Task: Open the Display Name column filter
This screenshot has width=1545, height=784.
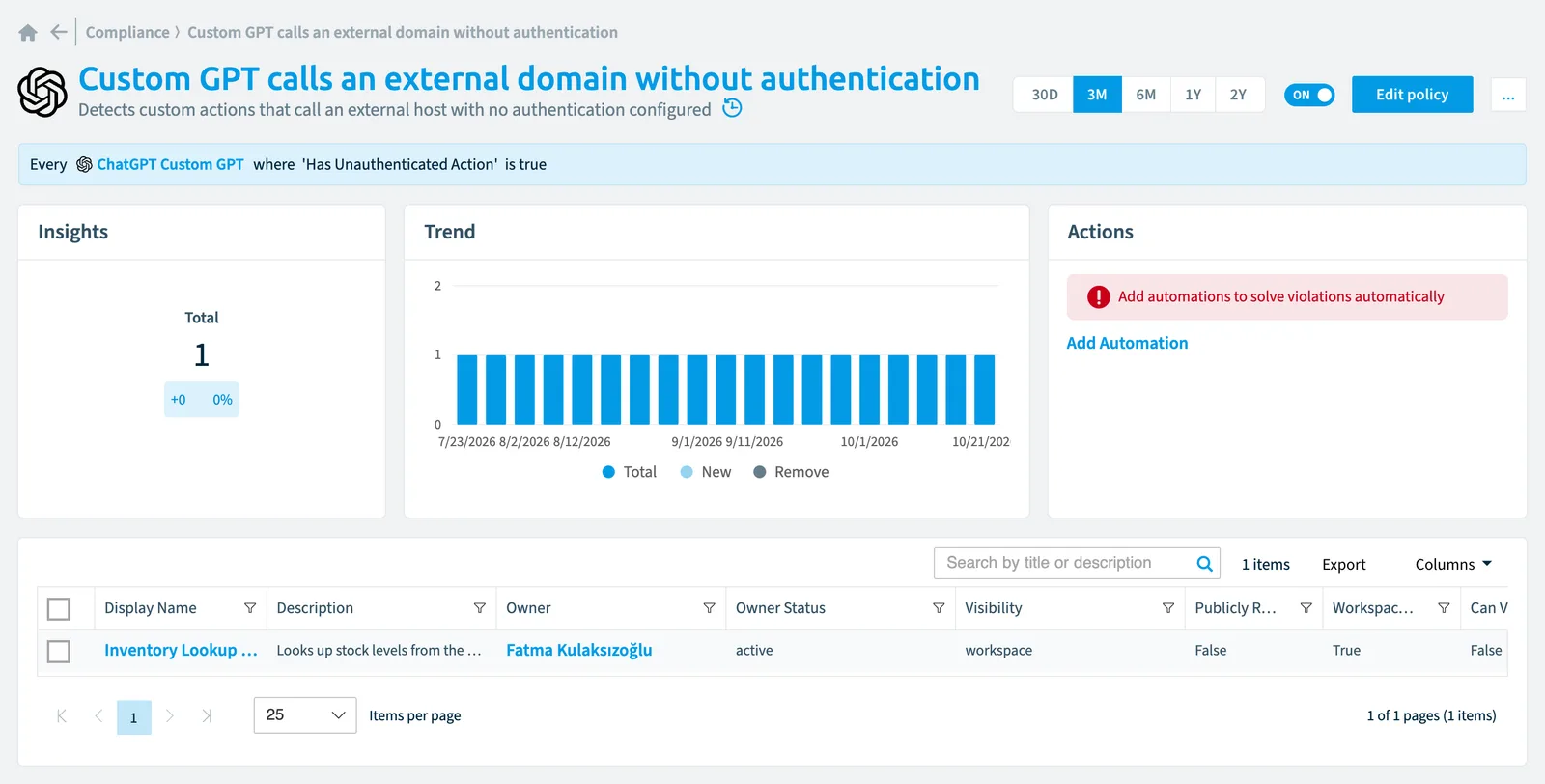Action: pyautogui.click(x=250, y=608)
